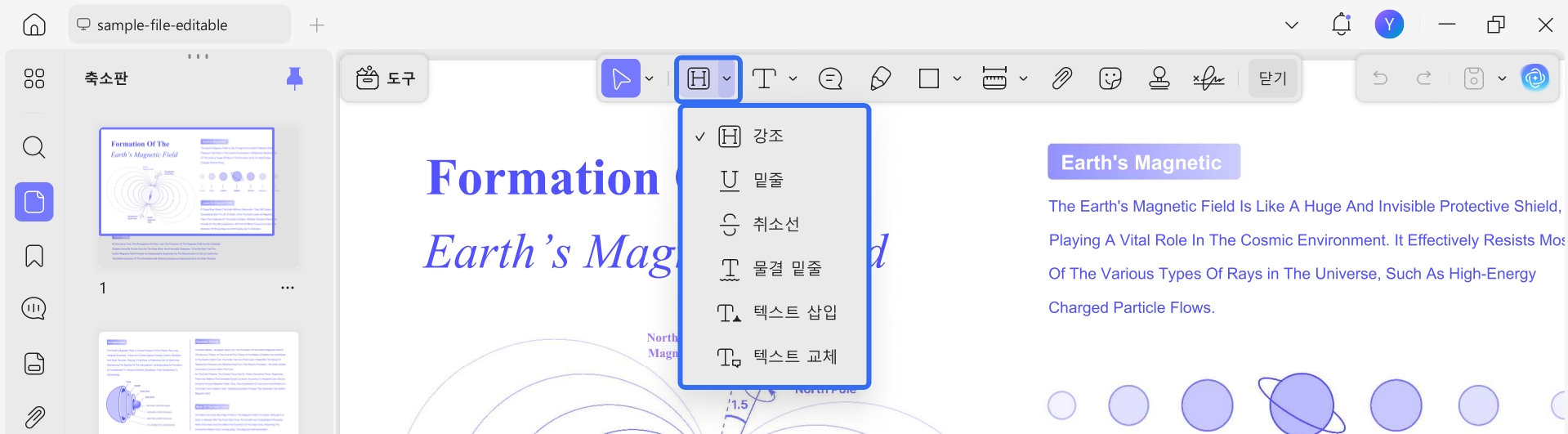Select the second page thumbnail
Image resolution: width=1568 pixels, height=434 pixels.
(199, 383)
